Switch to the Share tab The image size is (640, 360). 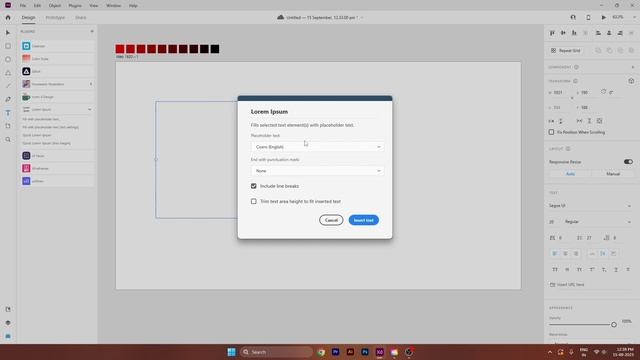pyautogui.click(x=80, y=18)
